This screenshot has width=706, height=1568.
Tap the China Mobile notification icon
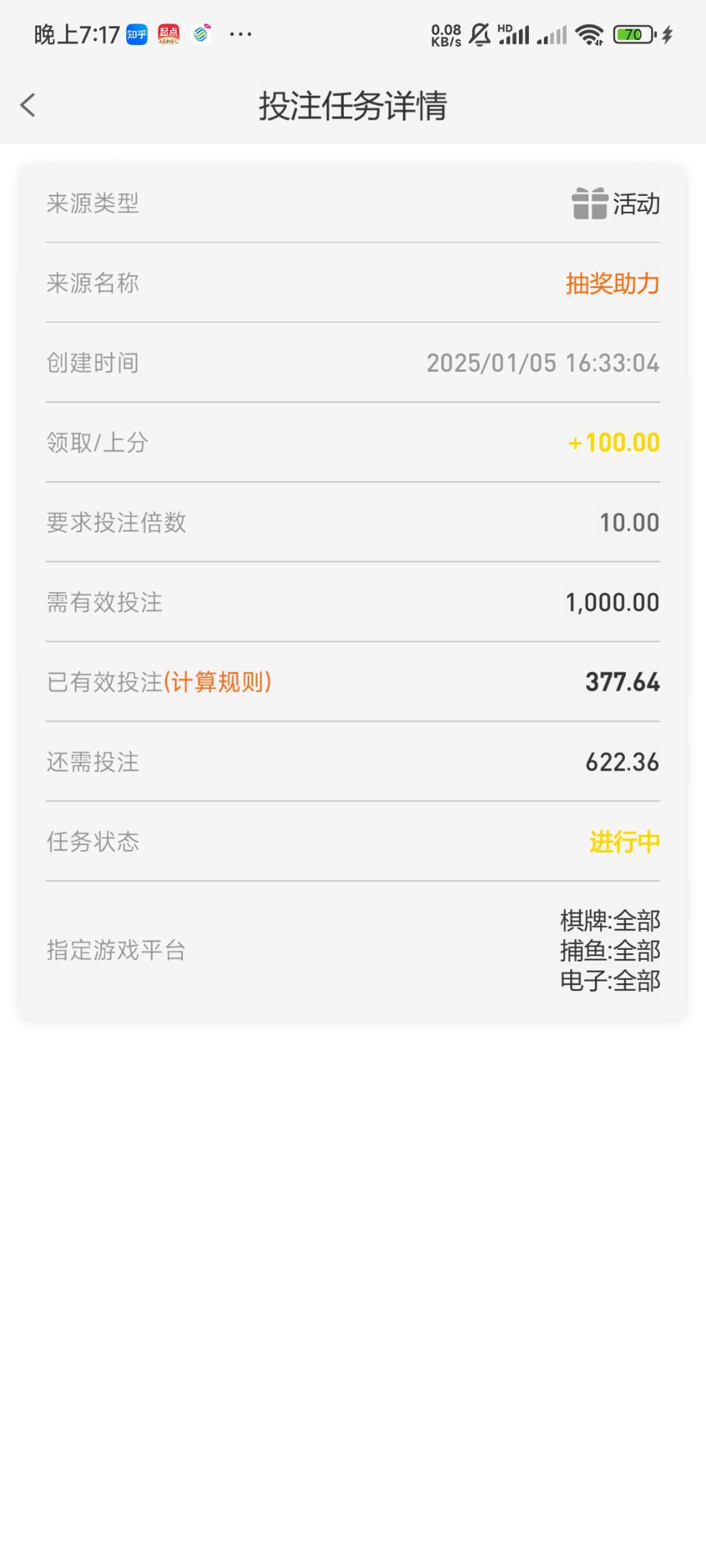[x=201, y=35]
